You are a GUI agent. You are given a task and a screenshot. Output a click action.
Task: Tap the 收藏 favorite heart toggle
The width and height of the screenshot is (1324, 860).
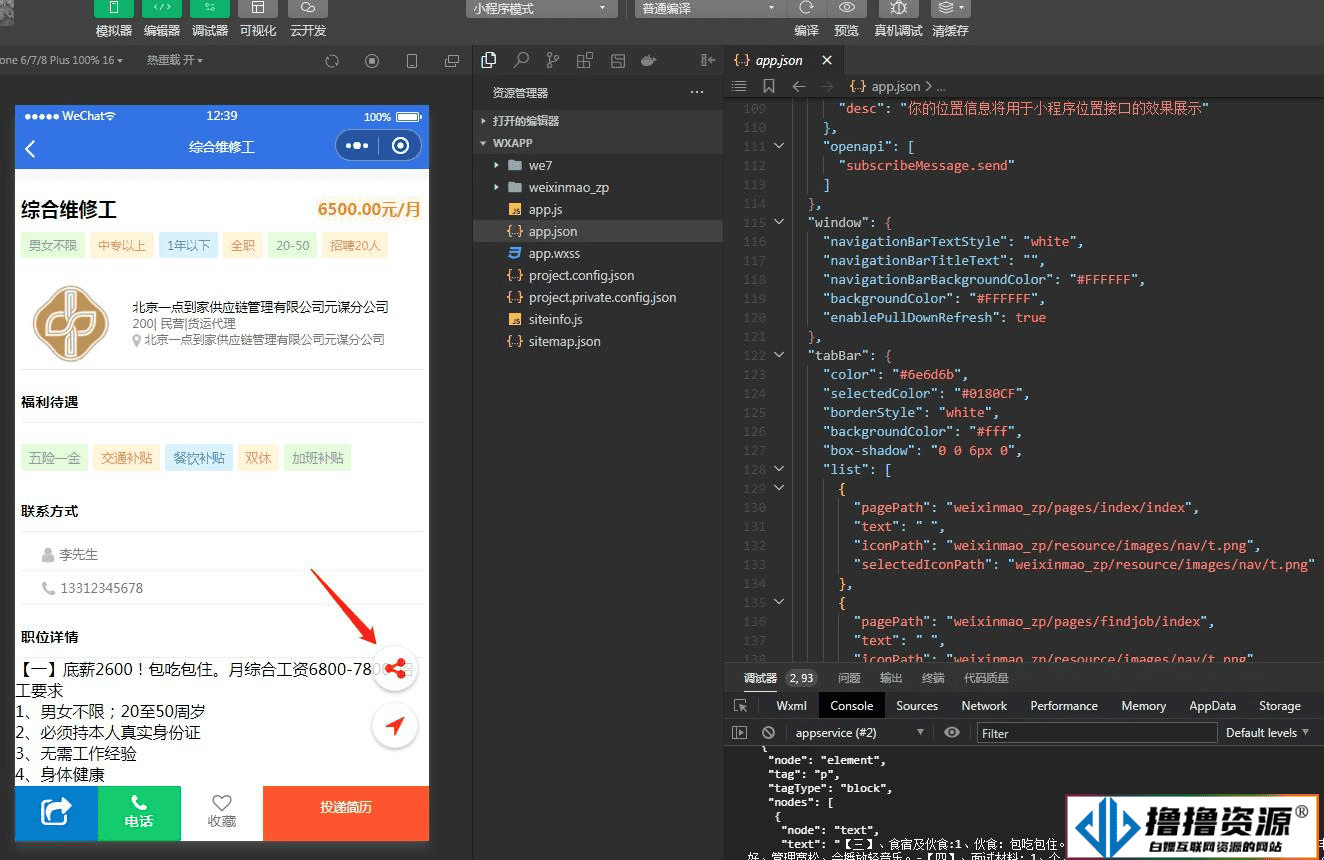tap(222, 812)
